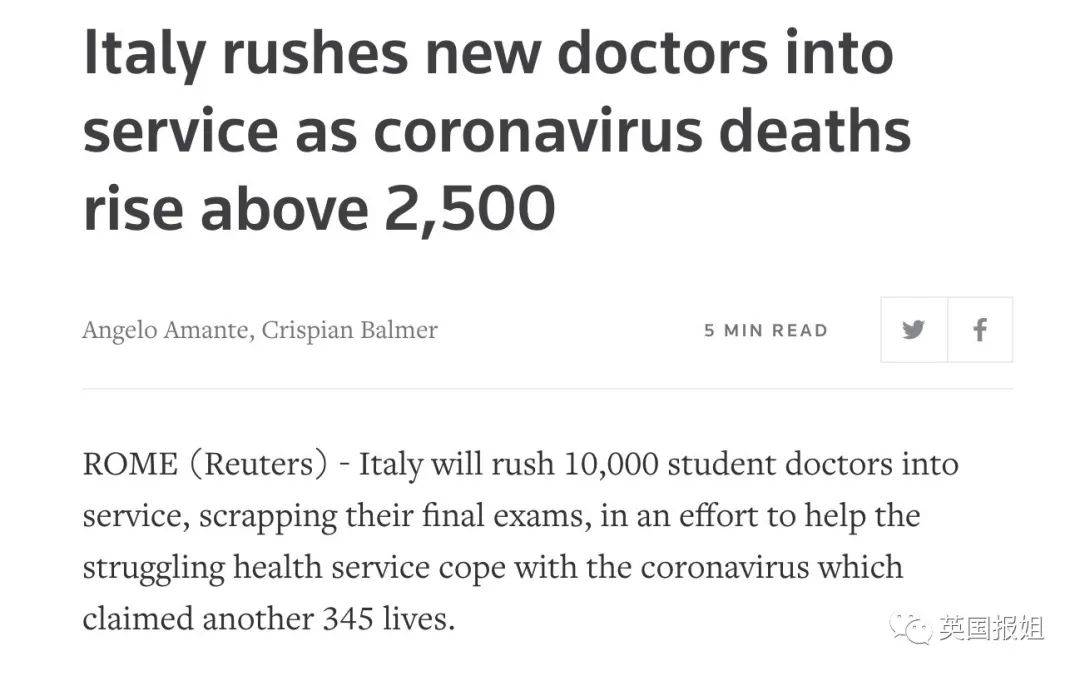Click the word "Italy" starting the headline

[x=143, y=54]
